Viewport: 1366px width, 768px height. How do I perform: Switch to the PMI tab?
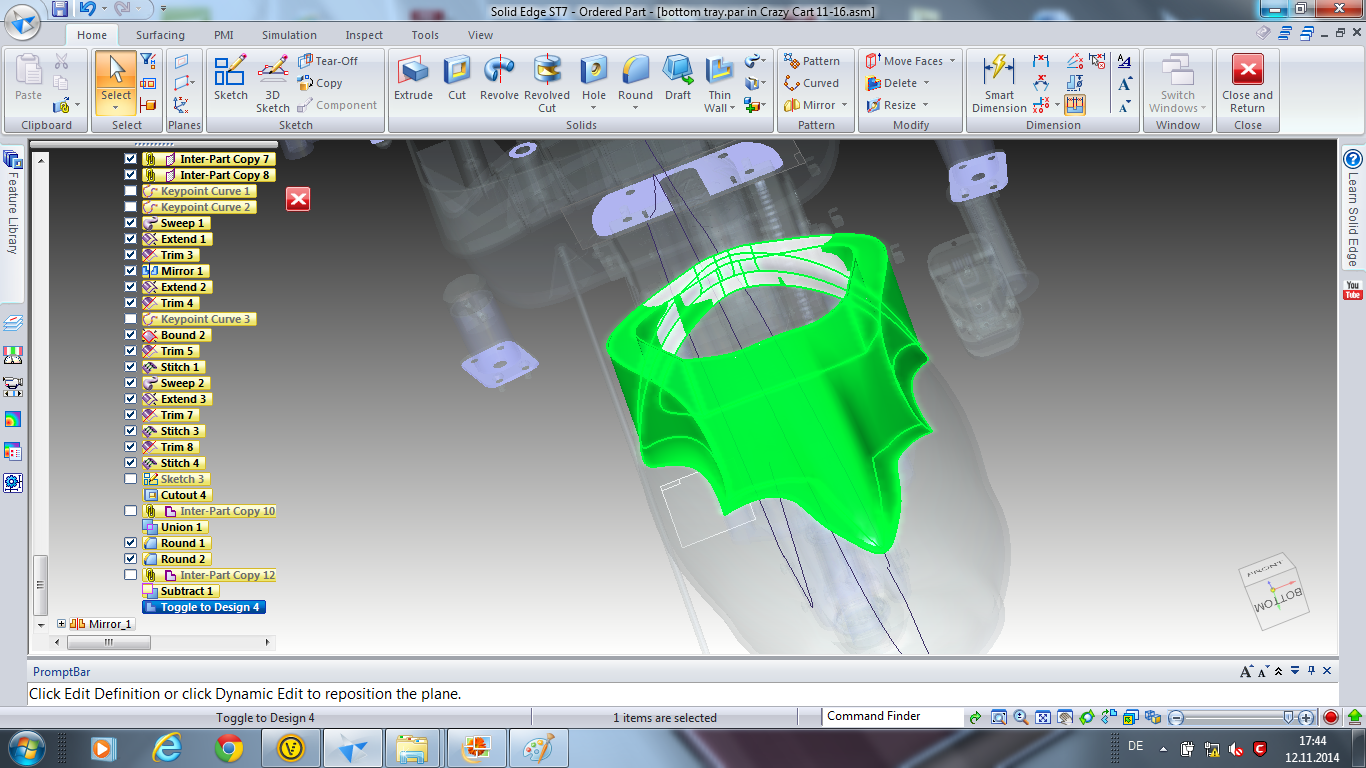223,35
